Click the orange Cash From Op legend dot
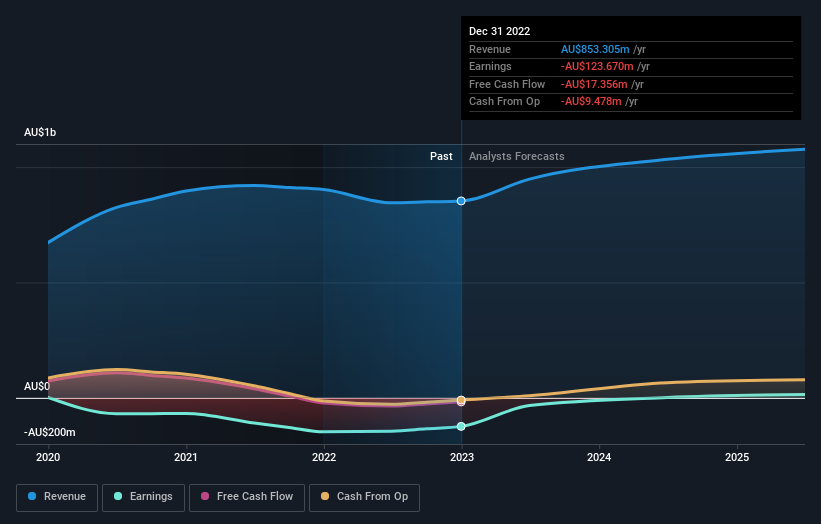Screen dimensions: 821x524 coord(325,496)
